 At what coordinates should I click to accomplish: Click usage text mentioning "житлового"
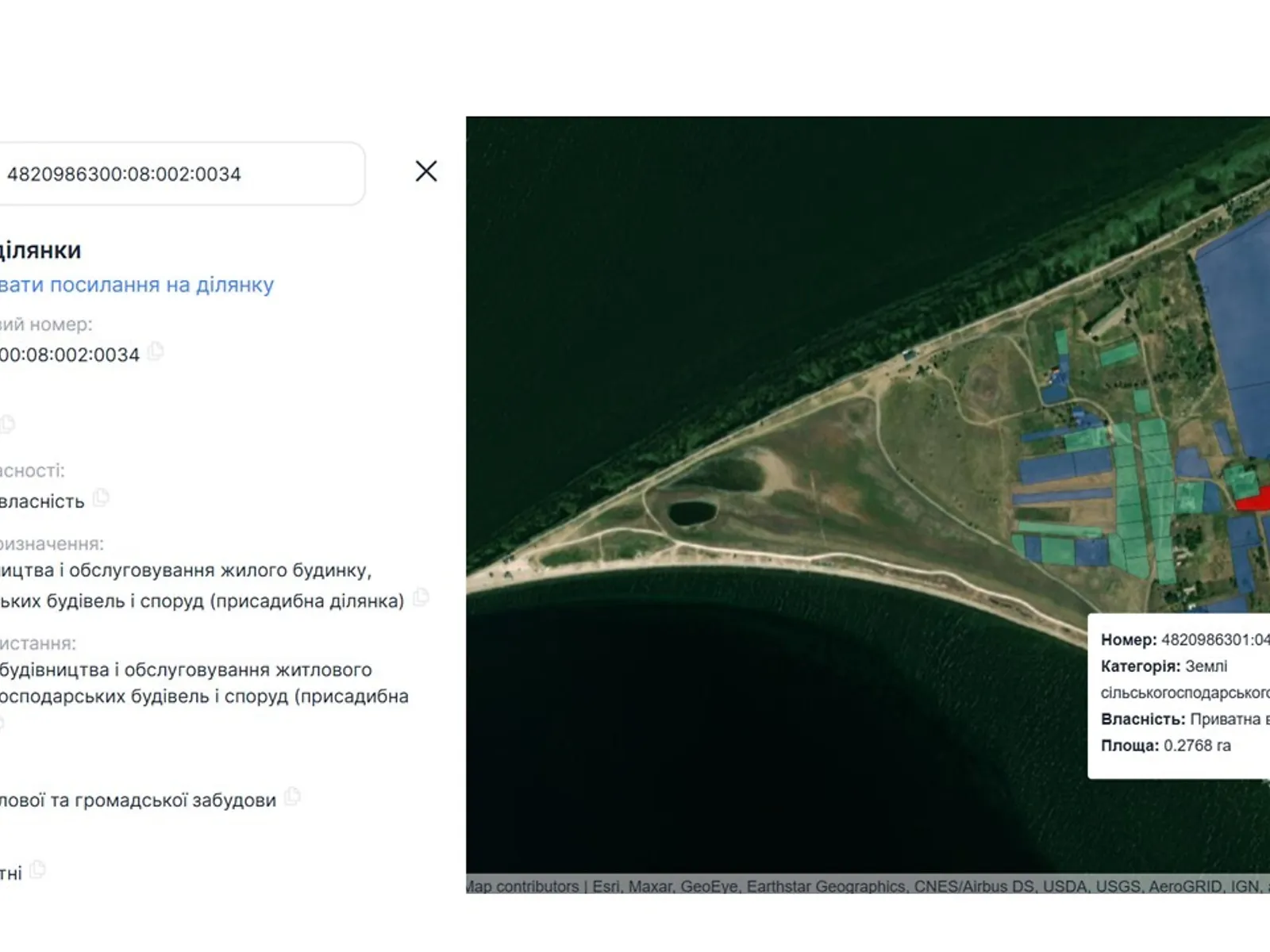tap(186, 670)
